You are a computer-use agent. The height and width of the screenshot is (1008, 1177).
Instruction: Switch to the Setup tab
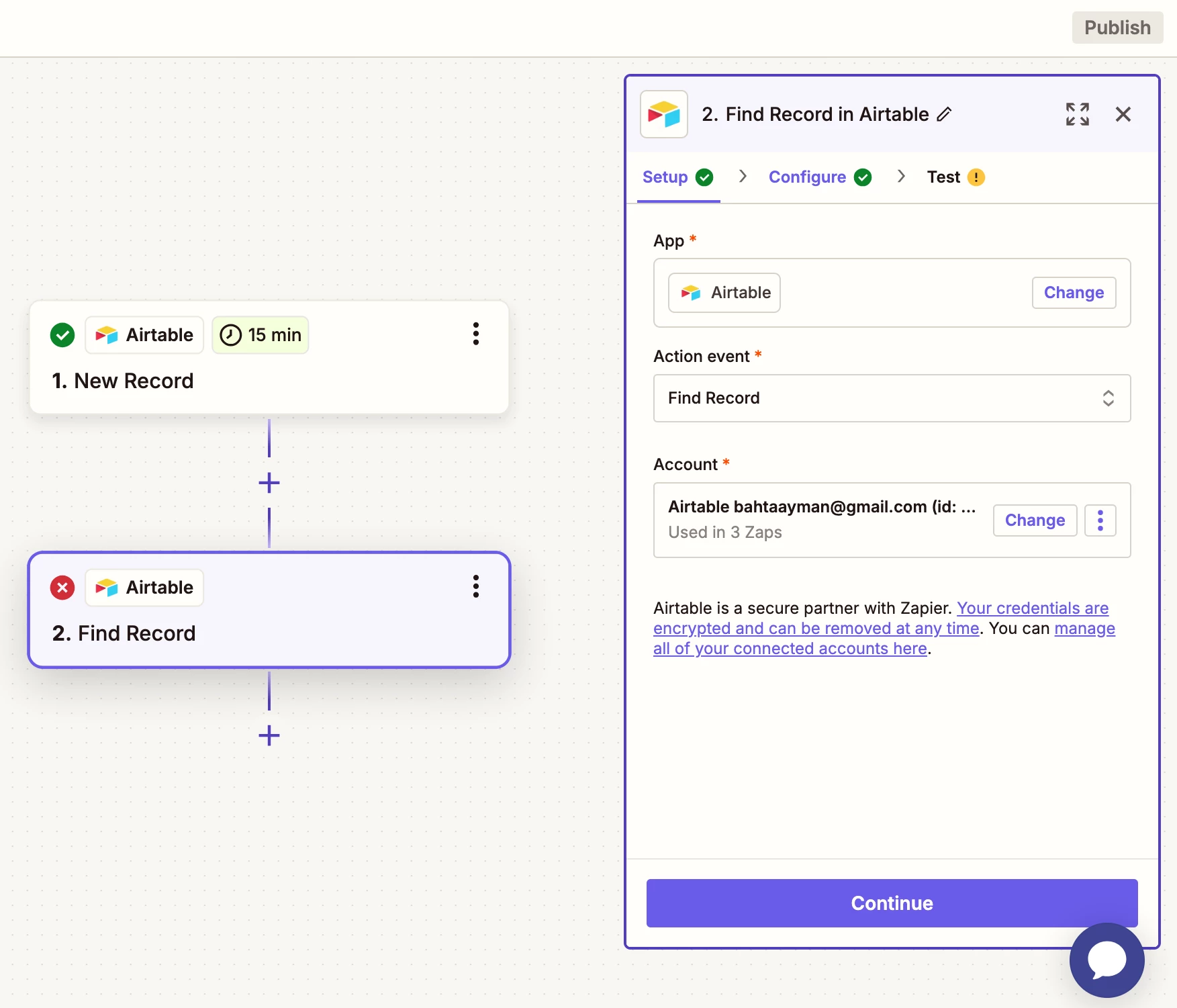point(678,177)
